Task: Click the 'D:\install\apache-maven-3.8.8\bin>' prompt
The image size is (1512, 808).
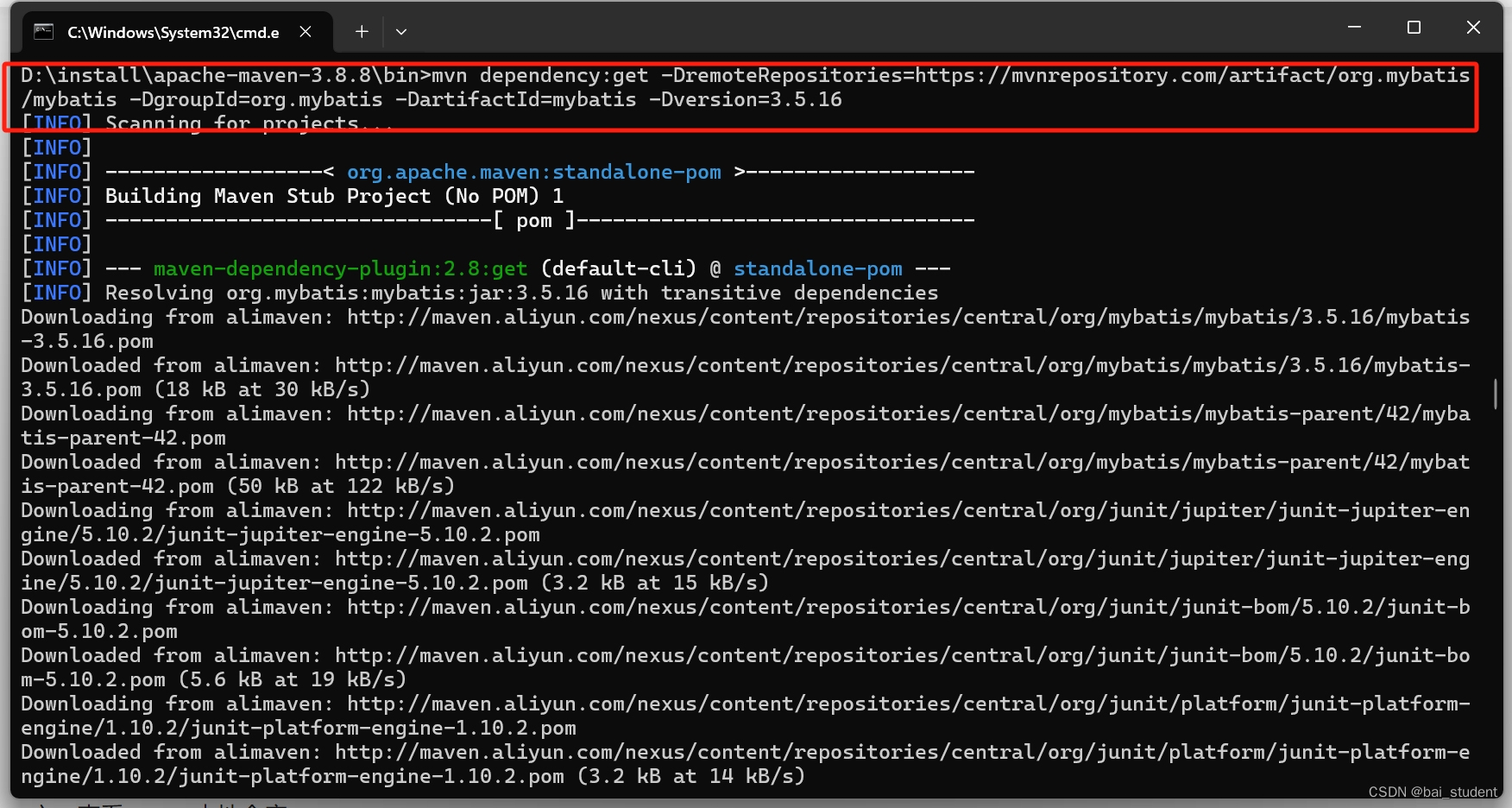Action: coord(226,75)
